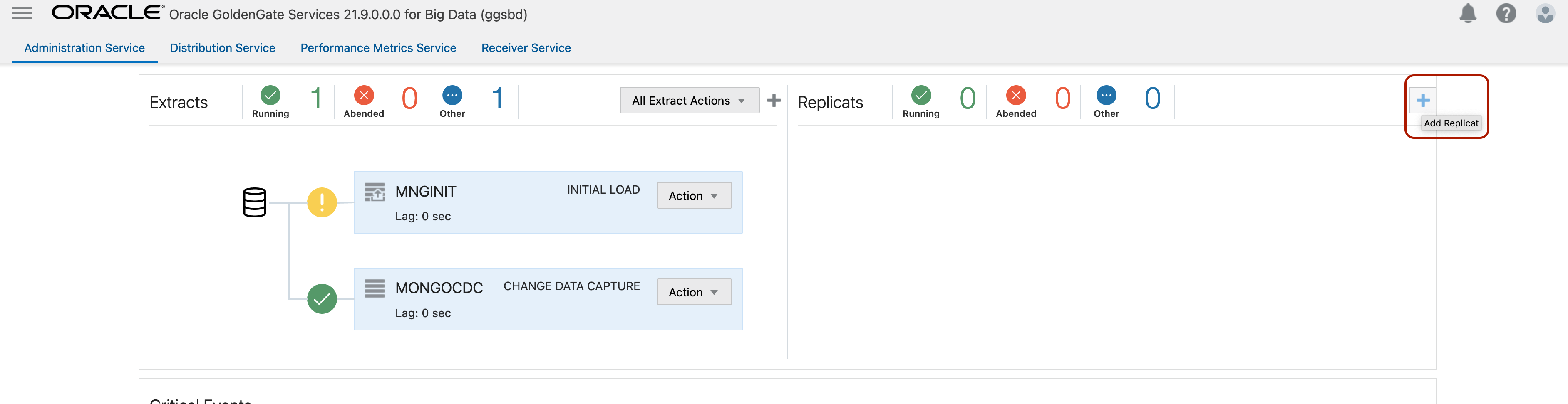Open the Action dropdown for MNGINIT
Screen dimensions: 1568x404
pos(694,196)
